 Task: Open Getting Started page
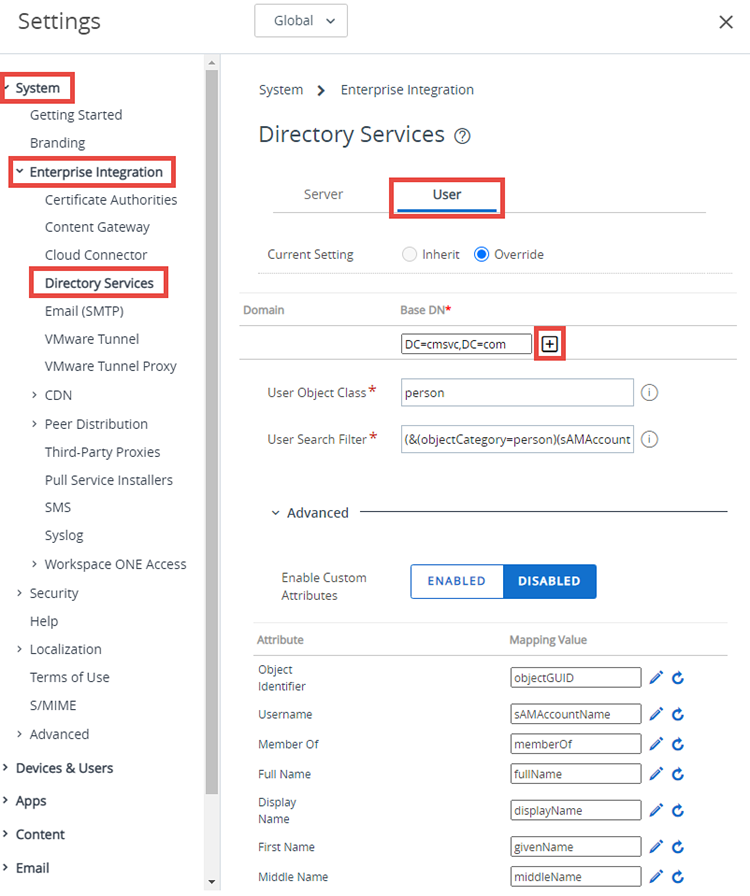pyautogui.click(x=76, y=115)
